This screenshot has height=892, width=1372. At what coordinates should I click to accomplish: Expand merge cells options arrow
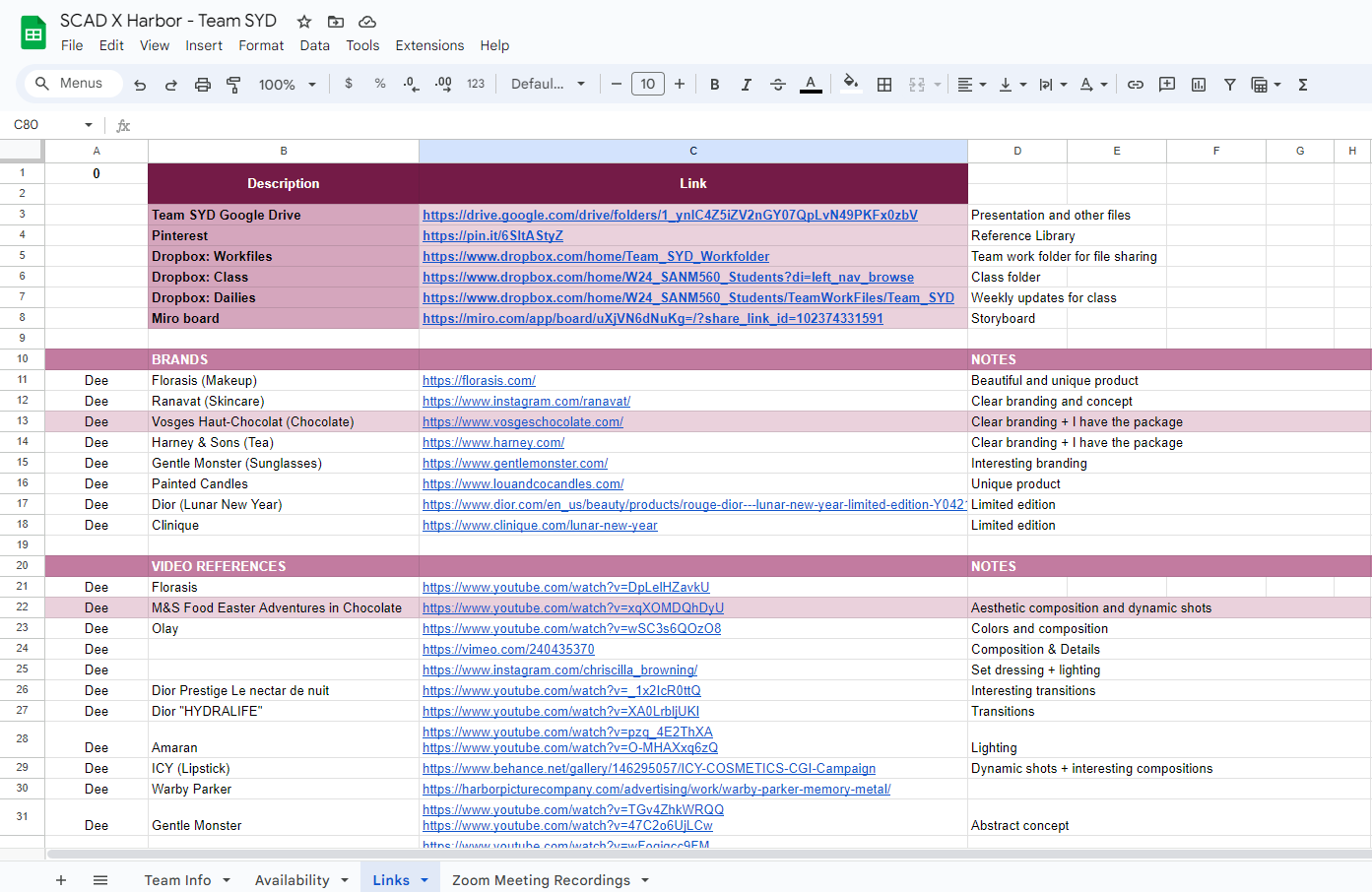[938, 85]
